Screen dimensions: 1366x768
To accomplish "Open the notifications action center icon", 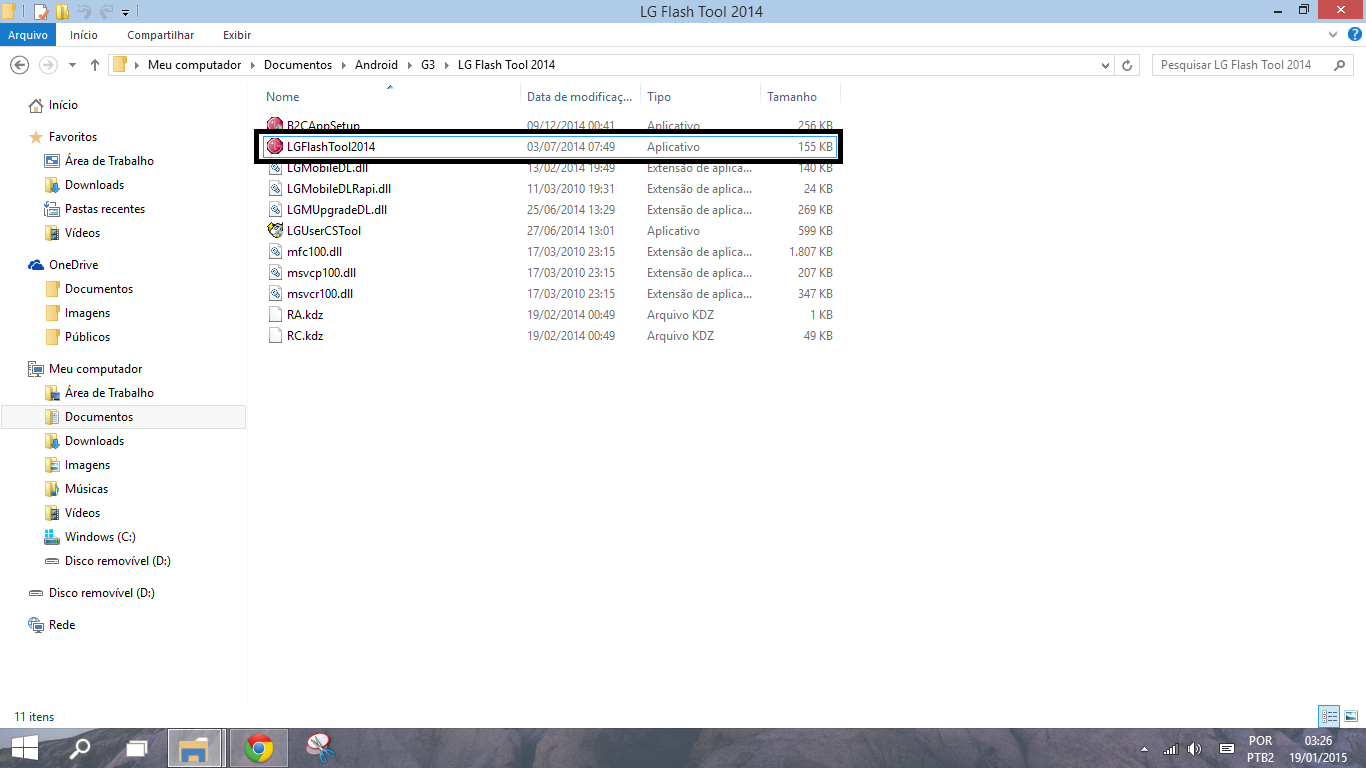I will (1227, 749).
